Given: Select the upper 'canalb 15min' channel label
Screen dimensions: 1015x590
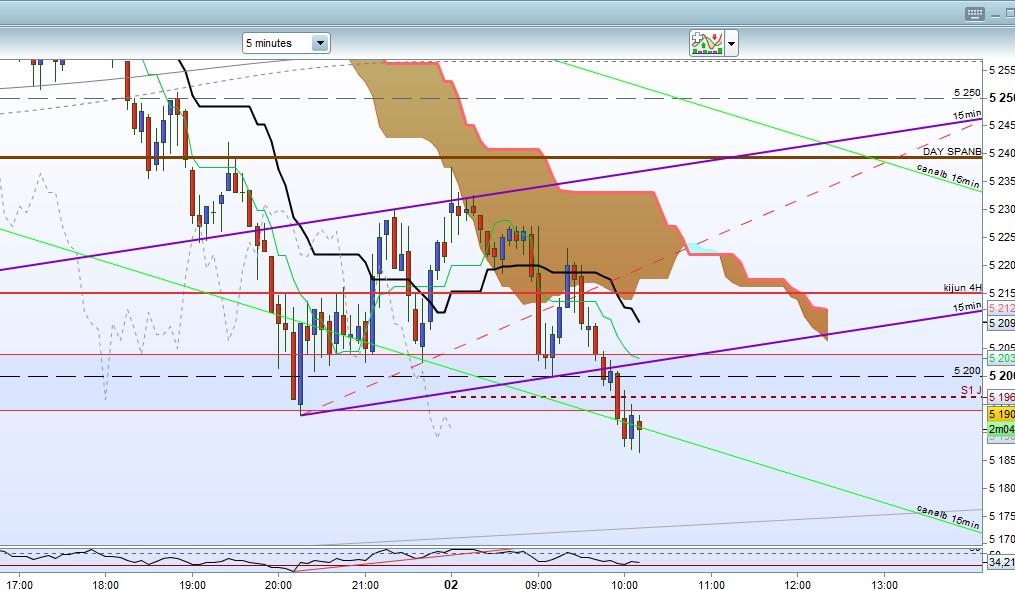Looking at the screenshot, I should pyautogui.click(x=948, y=176).
